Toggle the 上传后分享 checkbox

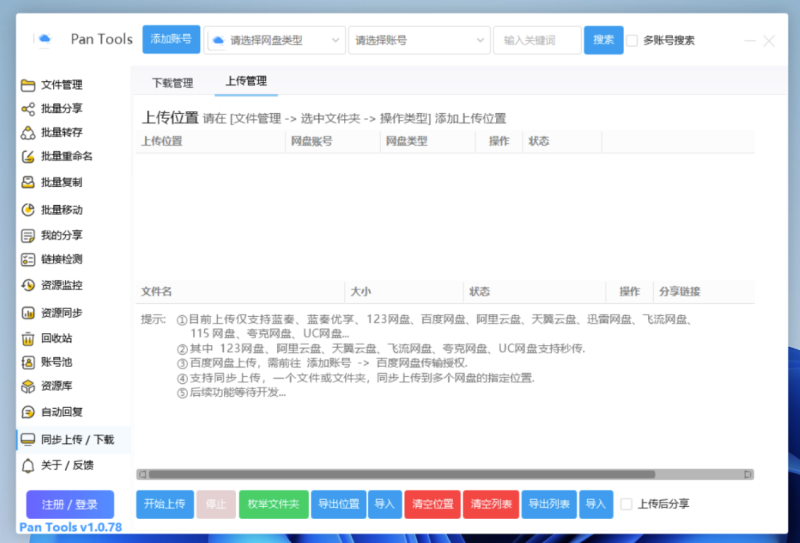click(626, 504)
